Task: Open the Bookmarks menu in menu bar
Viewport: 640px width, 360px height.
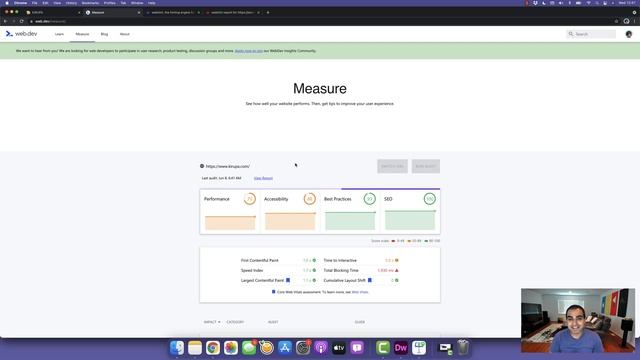Action: pyautogui.click(x=90, y=3)
